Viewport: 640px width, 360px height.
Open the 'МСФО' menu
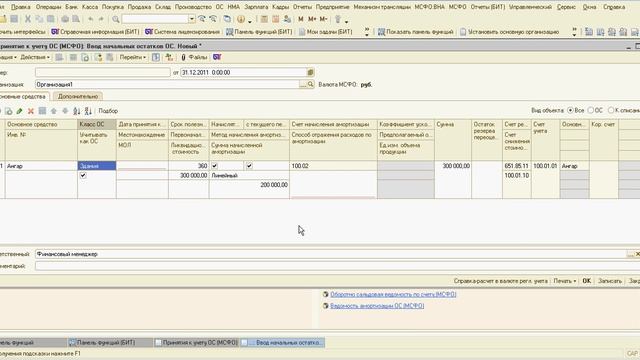coord(458,7)
